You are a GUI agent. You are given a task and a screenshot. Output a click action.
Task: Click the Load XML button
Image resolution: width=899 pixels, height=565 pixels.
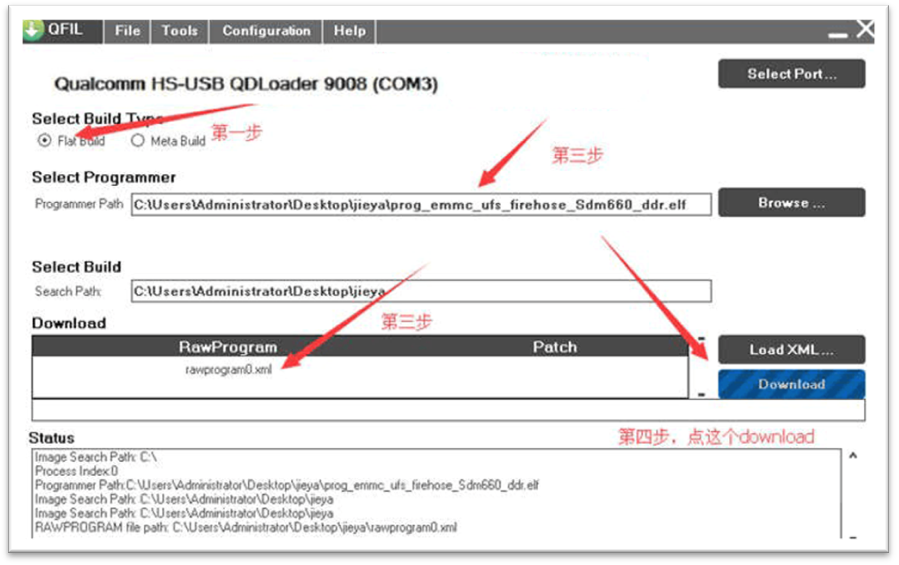pyautogui.click(x=791, y=349)
